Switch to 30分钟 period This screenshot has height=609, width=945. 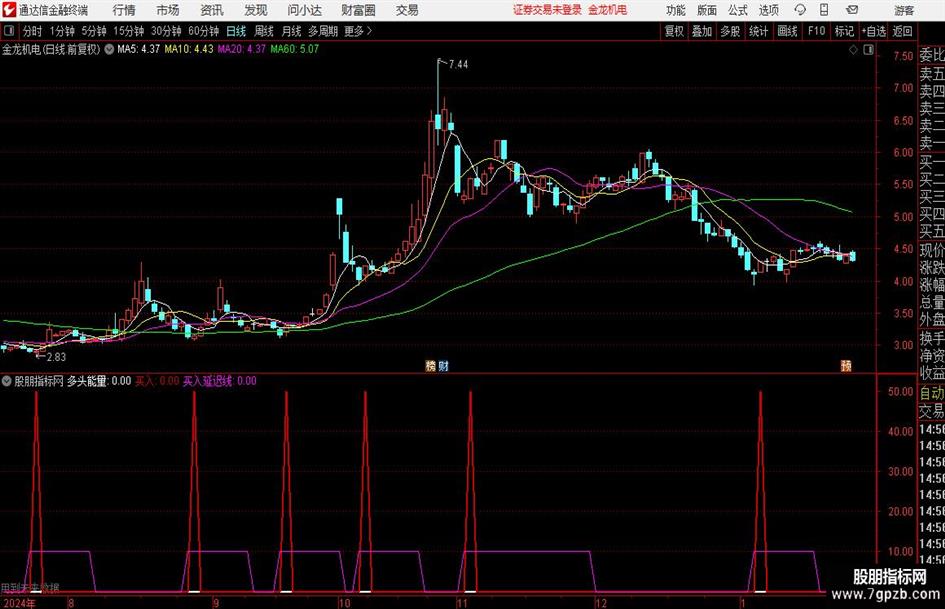(166, 31)
